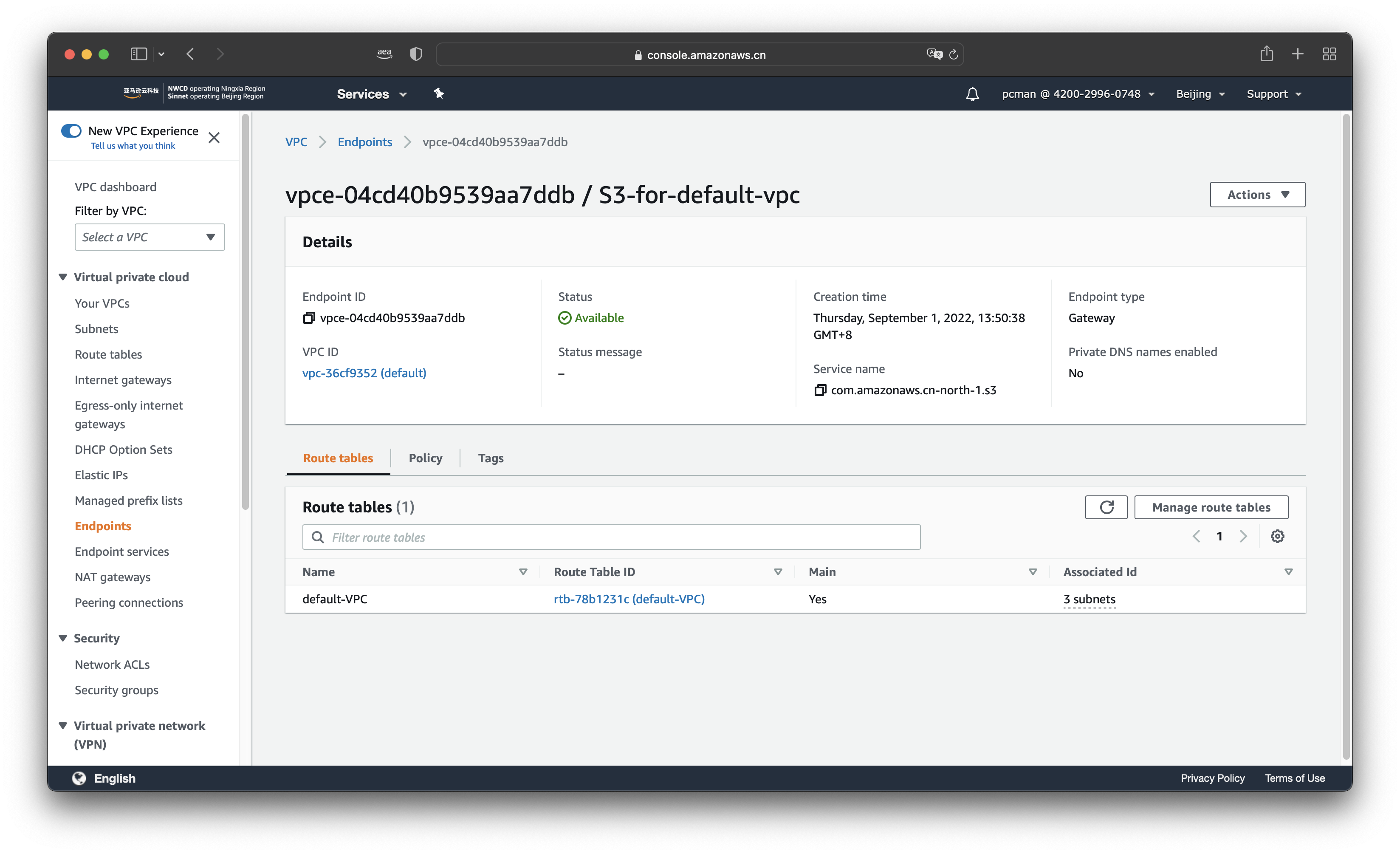Viewport: 1400px width, 854px height.
Task: Copy the Service name value
Action: point(820,390)
